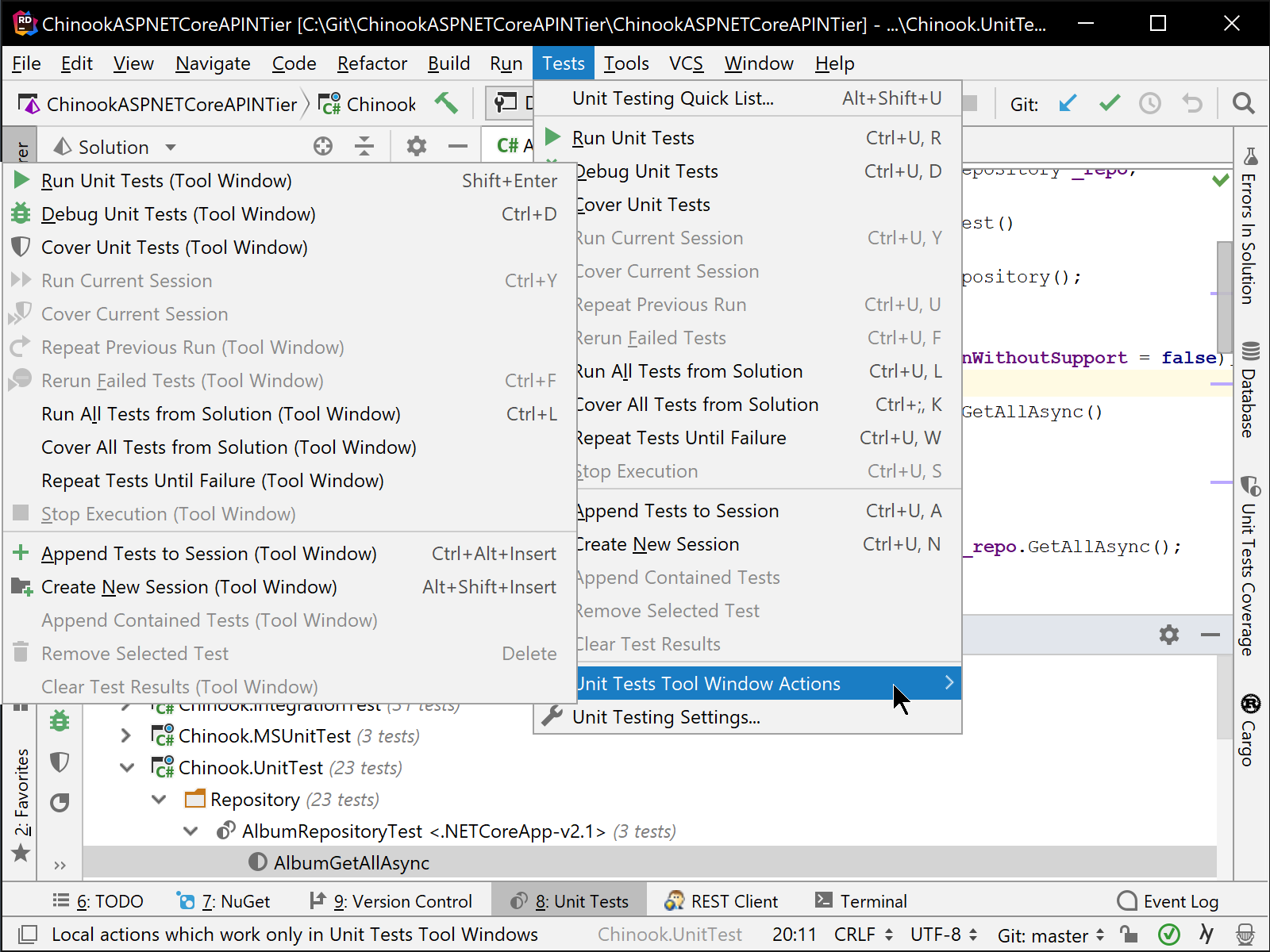
Task: Select Create New Session (Tool Window)
Action: [x=289, y=587]
